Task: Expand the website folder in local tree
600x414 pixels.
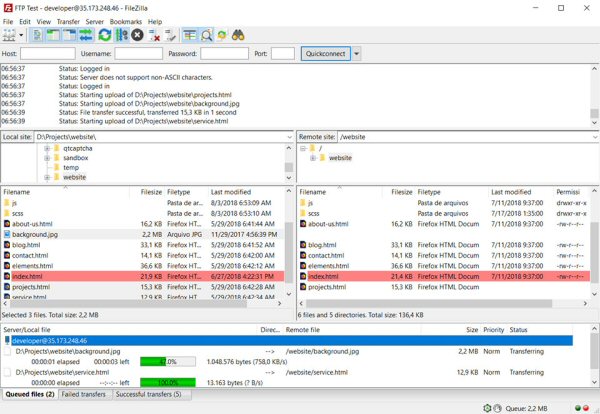Action: click(x=47, y=177)
